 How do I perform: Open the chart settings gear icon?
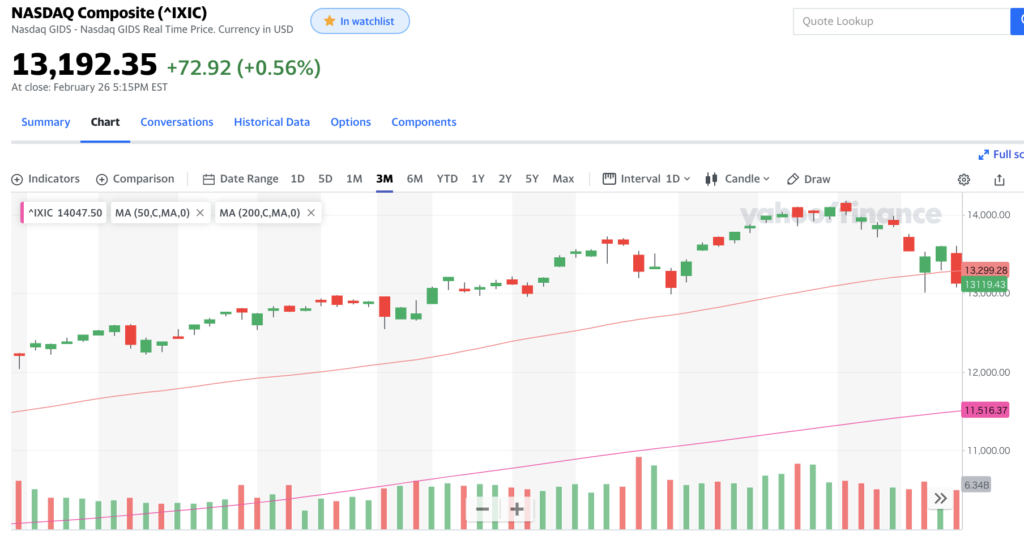pos(963,179)
